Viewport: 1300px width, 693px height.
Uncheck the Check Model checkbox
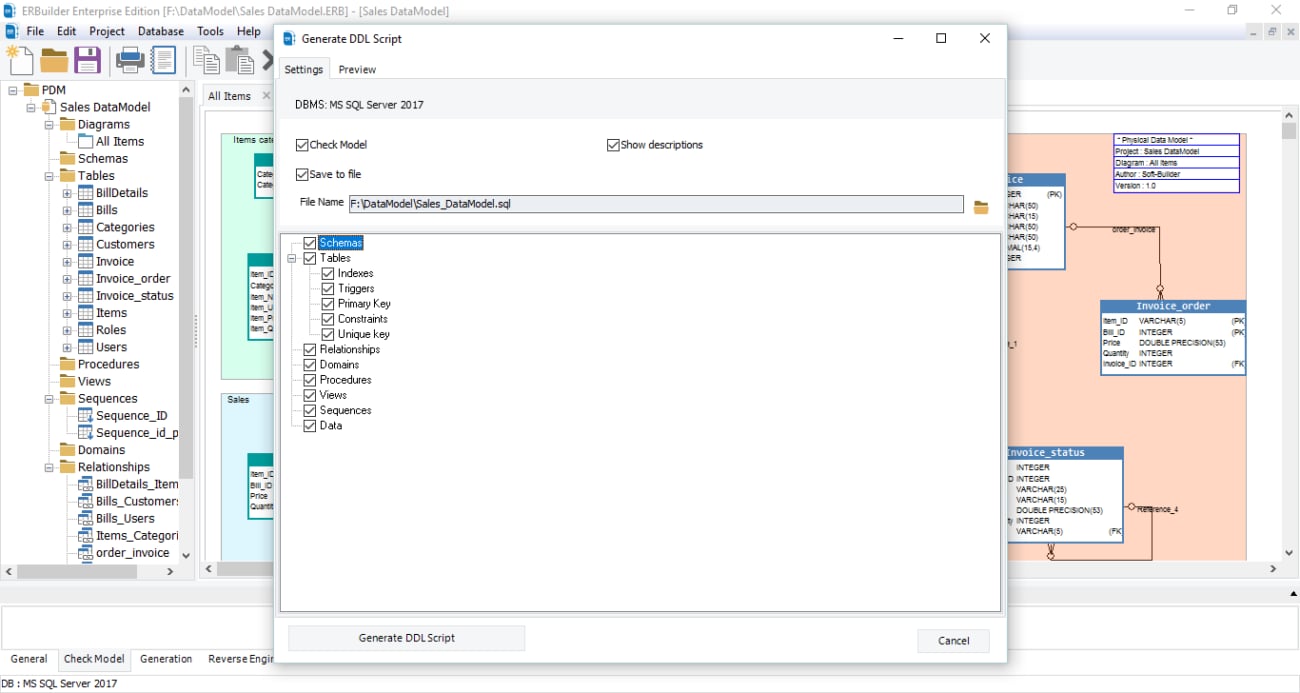pos(302,145)
